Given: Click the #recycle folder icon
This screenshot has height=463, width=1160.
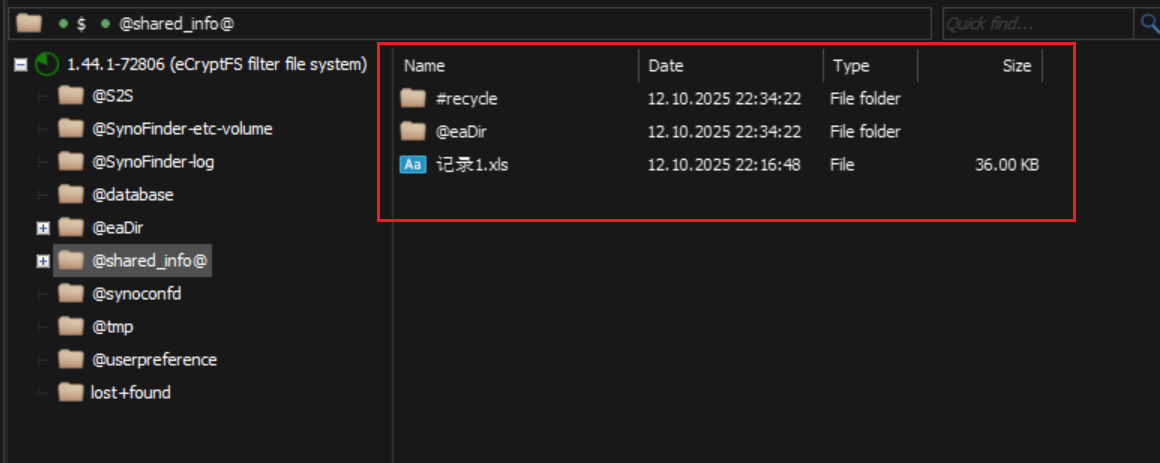Looking at the screenshot, I should 413,98.
